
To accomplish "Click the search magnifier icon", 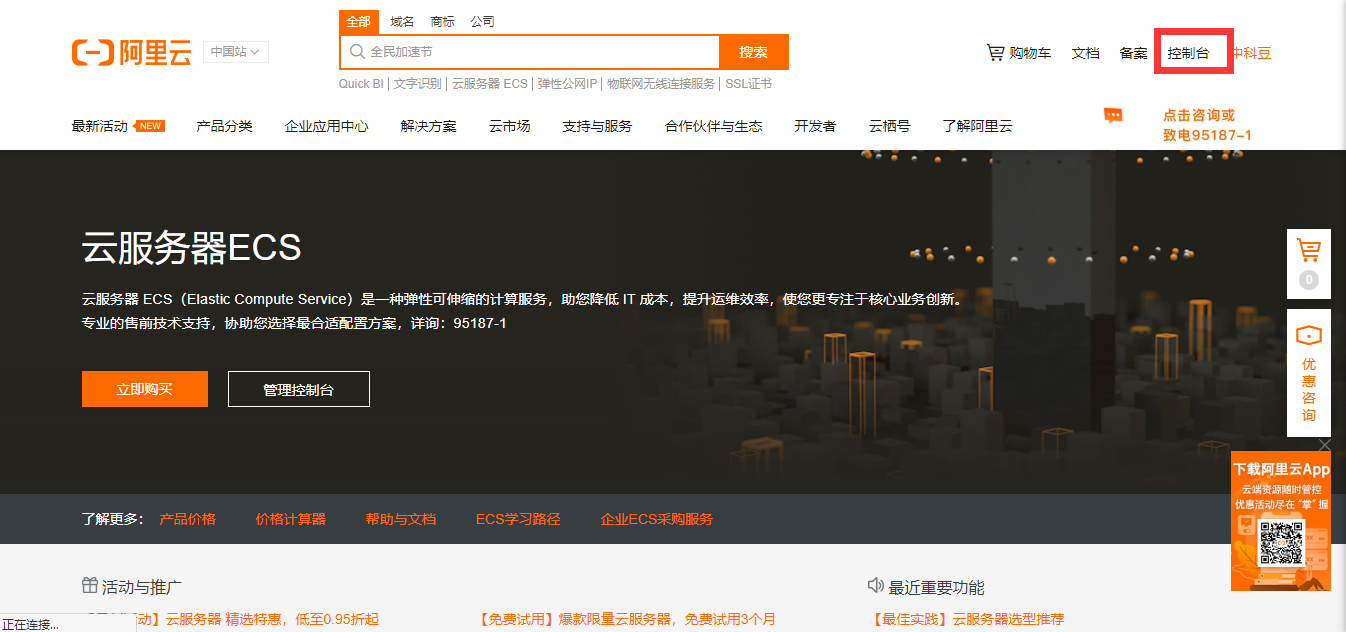I will click(356, 51).
